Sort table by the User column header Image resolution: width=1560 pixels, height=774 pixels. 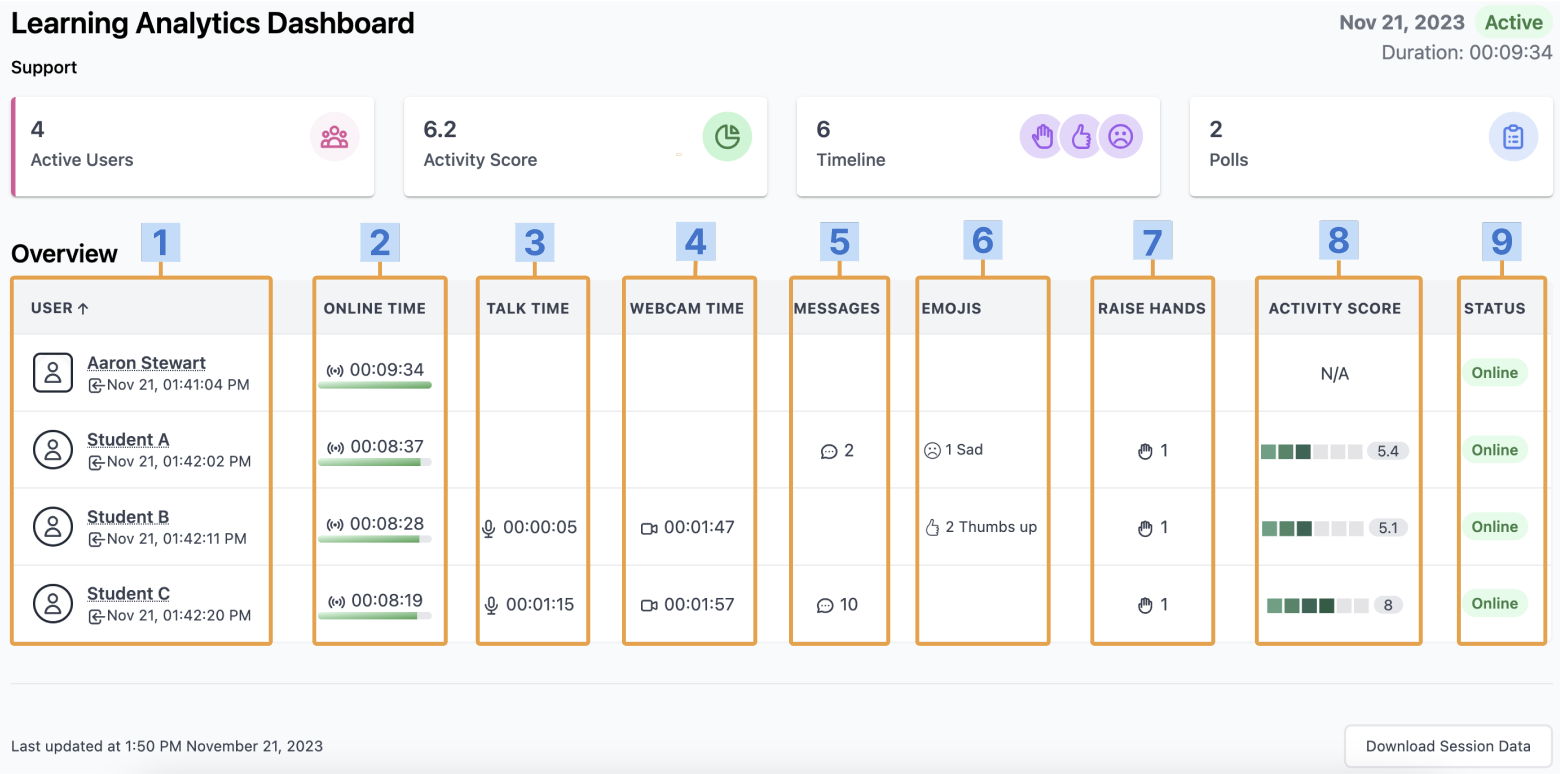pos(60,308)
